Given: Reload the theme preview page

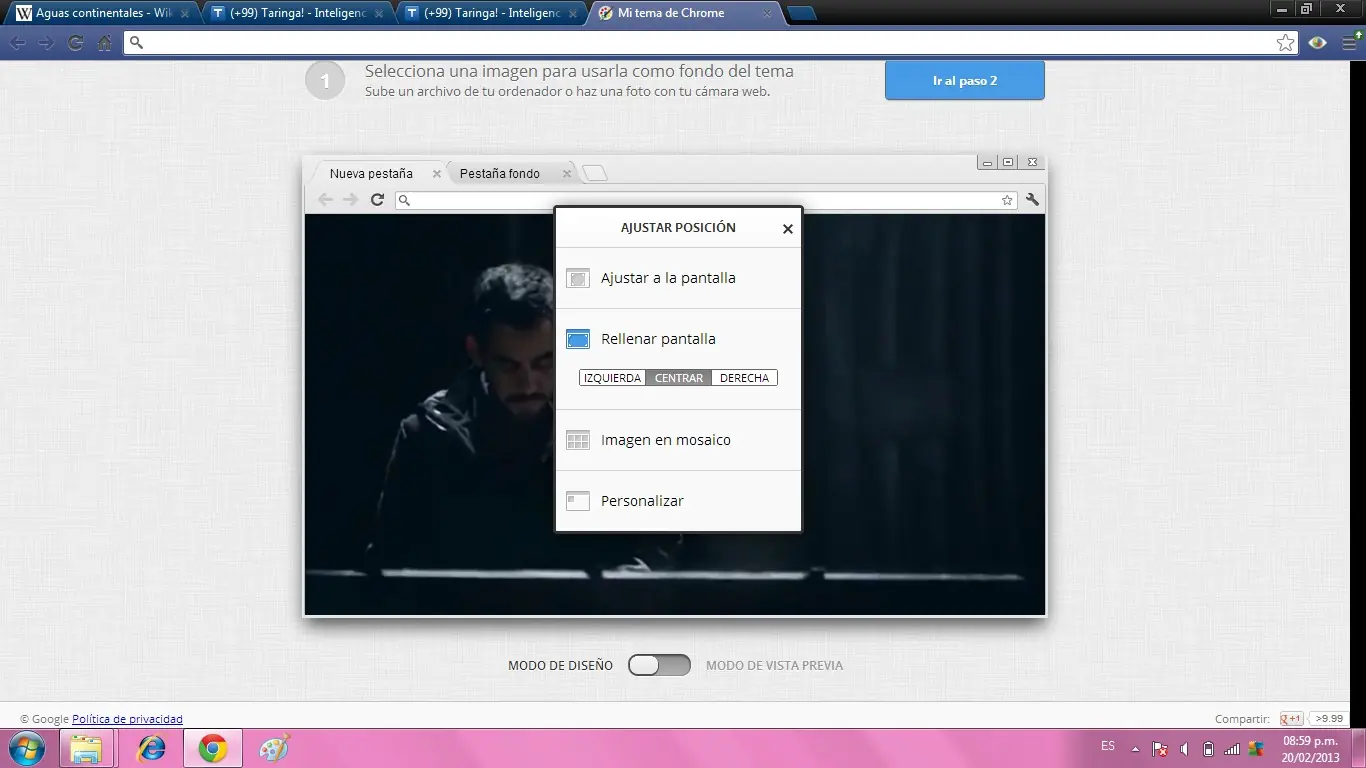Looking at the screenshot, I should tap(377, 200).
